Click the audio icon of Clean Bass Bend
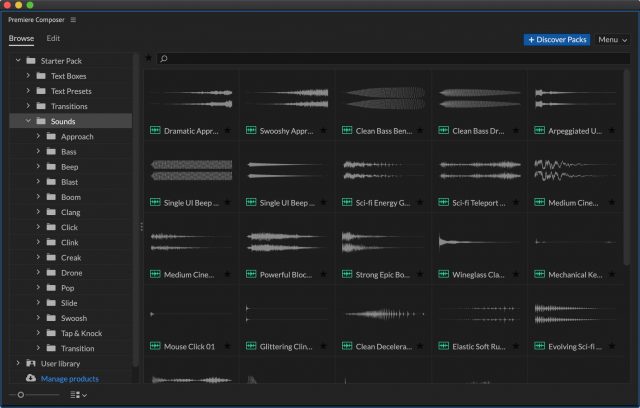The height and width of the screenshot is (408, 640). tap(347, 131)
